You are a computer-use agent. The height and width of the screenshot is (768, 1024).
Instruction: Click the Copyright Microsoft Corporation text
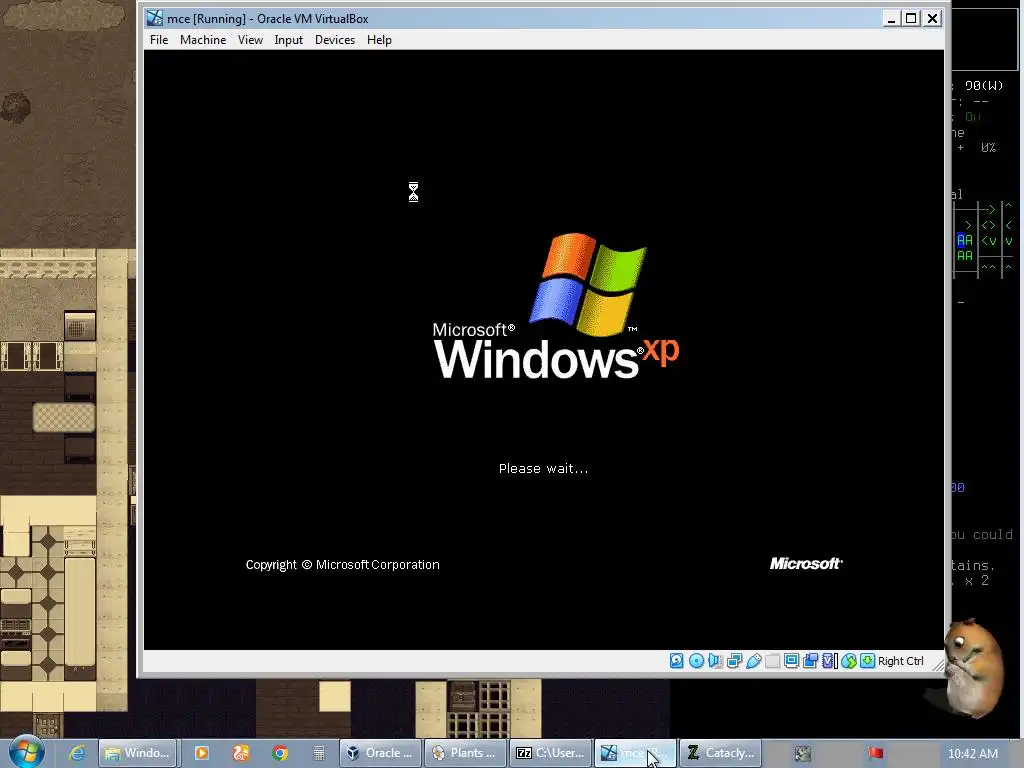coord(342,565)
